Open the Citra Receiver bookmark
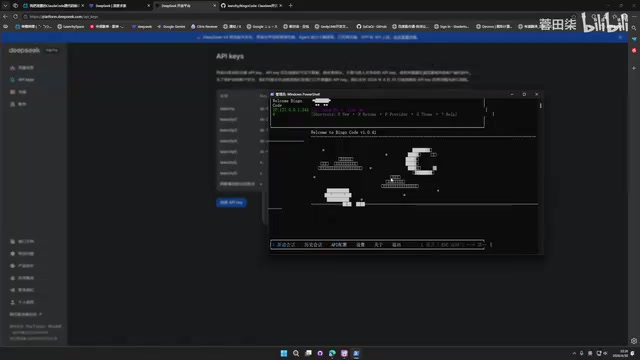Image resolution: width=640 pixels, height=360 pixels. click(204, 27)
